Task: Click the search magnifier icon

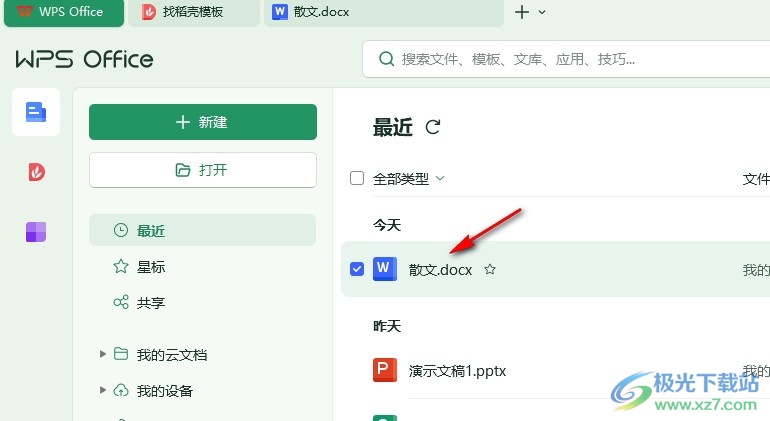Action: click(386, 59)
